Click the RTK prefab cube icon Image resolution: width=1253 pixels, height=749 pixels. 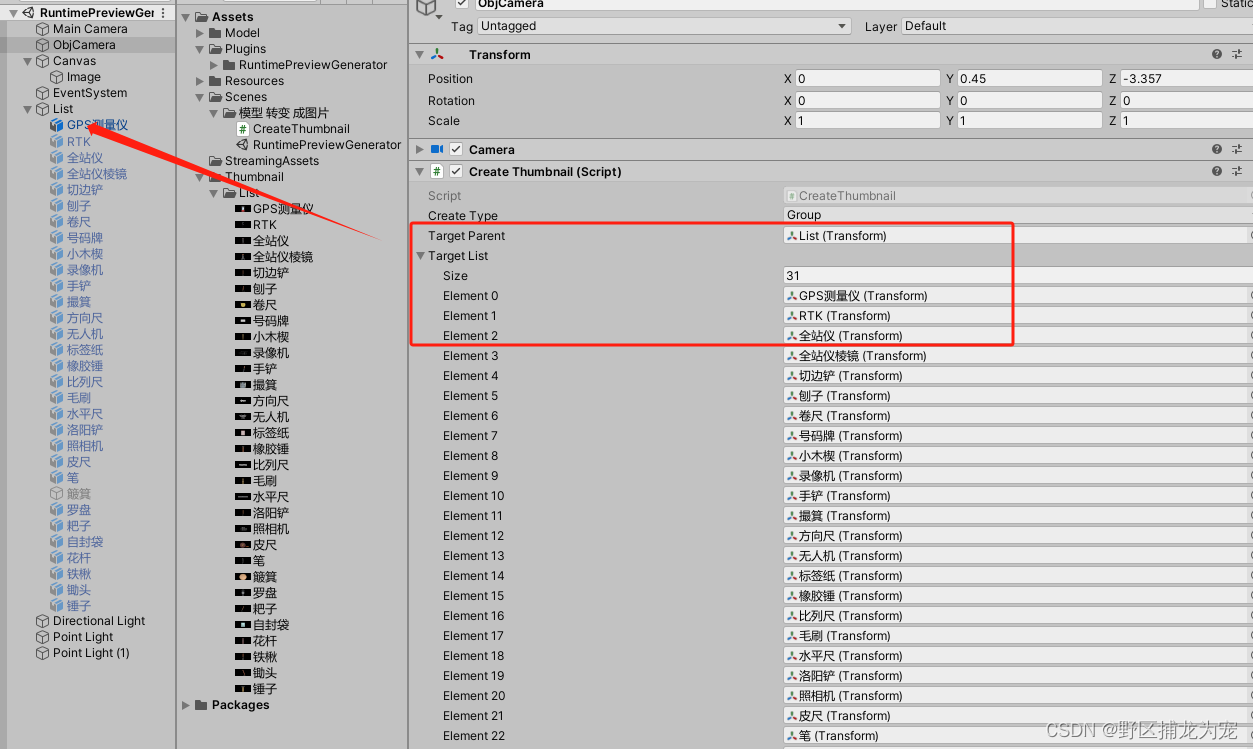(57, 142)
